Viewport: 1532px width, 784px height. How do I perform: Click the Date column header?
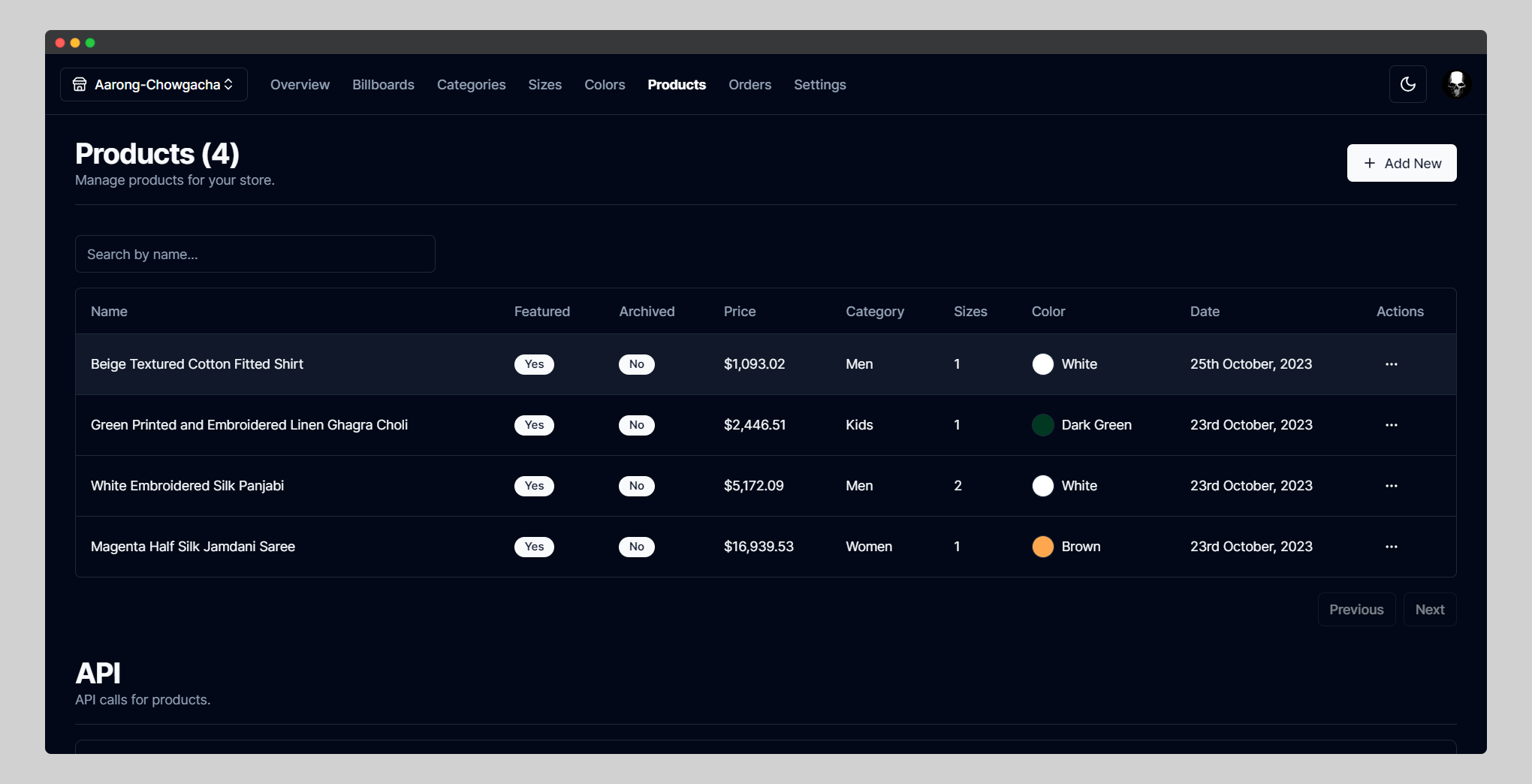click(1205, 312)
